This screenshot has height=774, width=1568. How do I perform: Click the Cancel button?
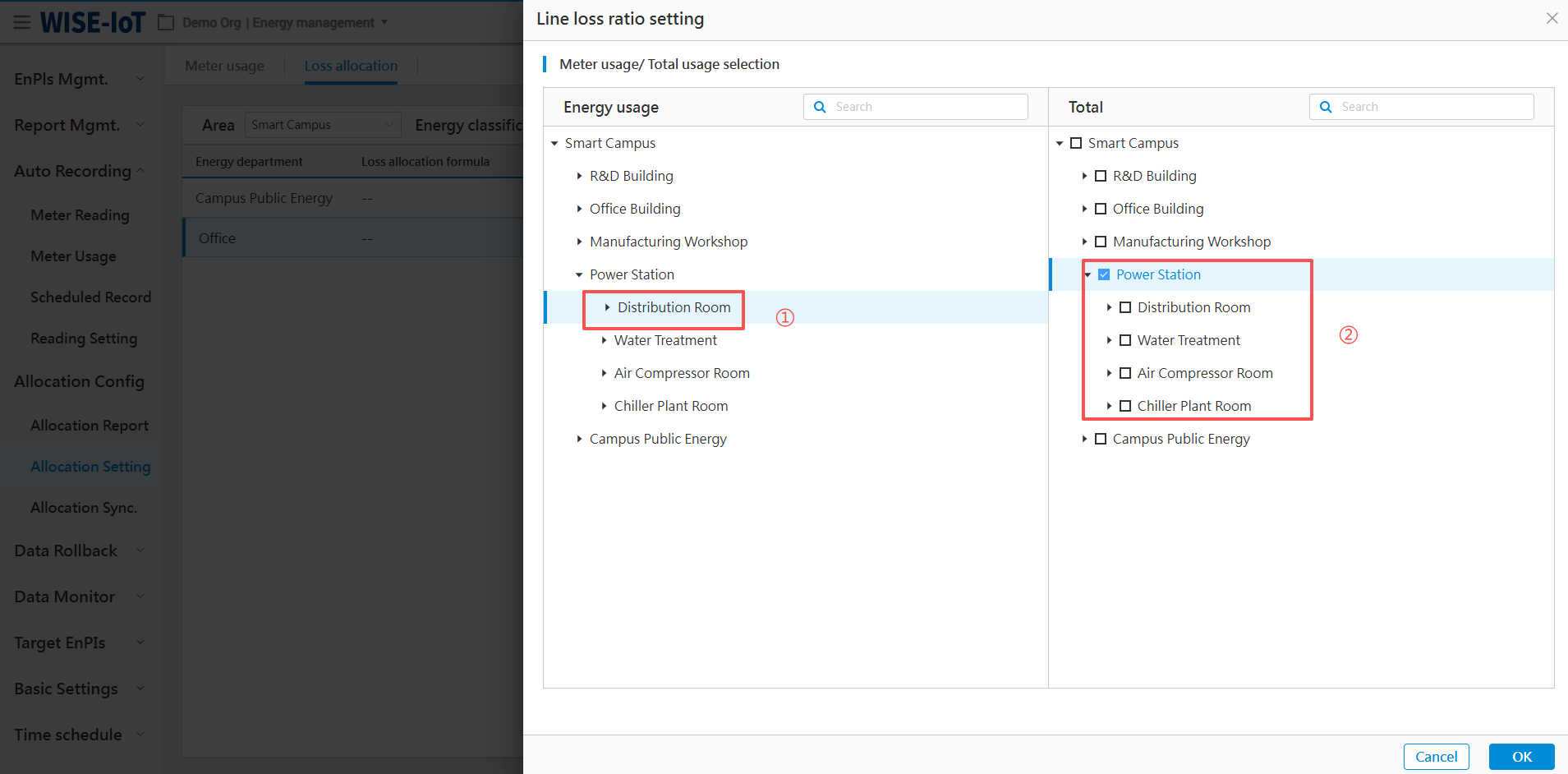click(x=1436, y=757)
